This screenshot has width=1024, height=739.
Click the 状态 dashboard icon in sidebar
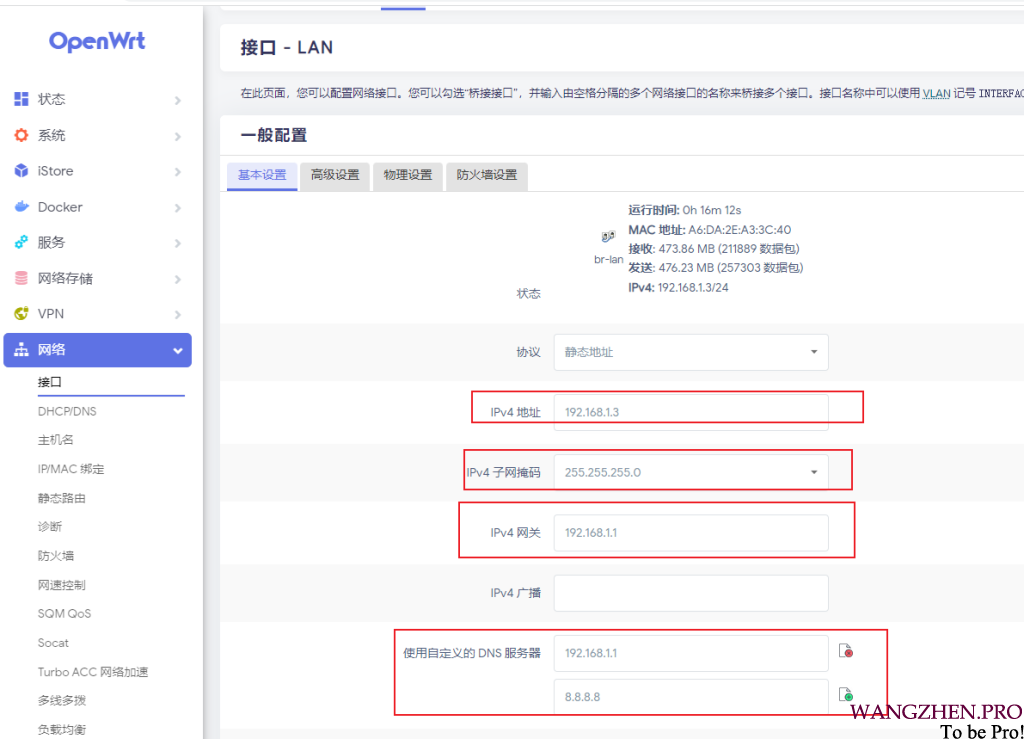coord(21,99)
